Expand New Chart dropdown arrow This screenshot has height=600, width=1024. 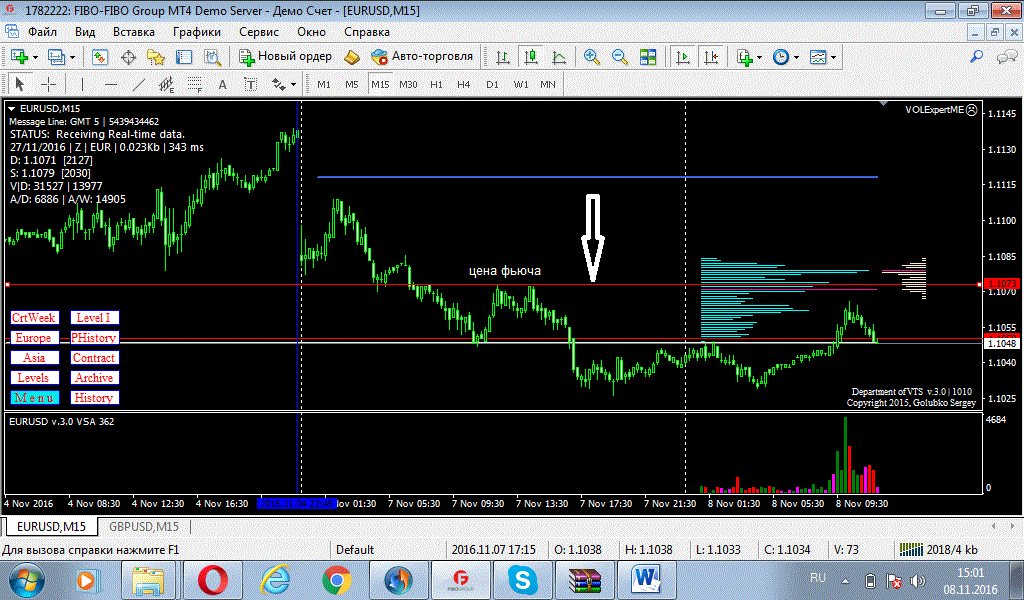(35, 57)
